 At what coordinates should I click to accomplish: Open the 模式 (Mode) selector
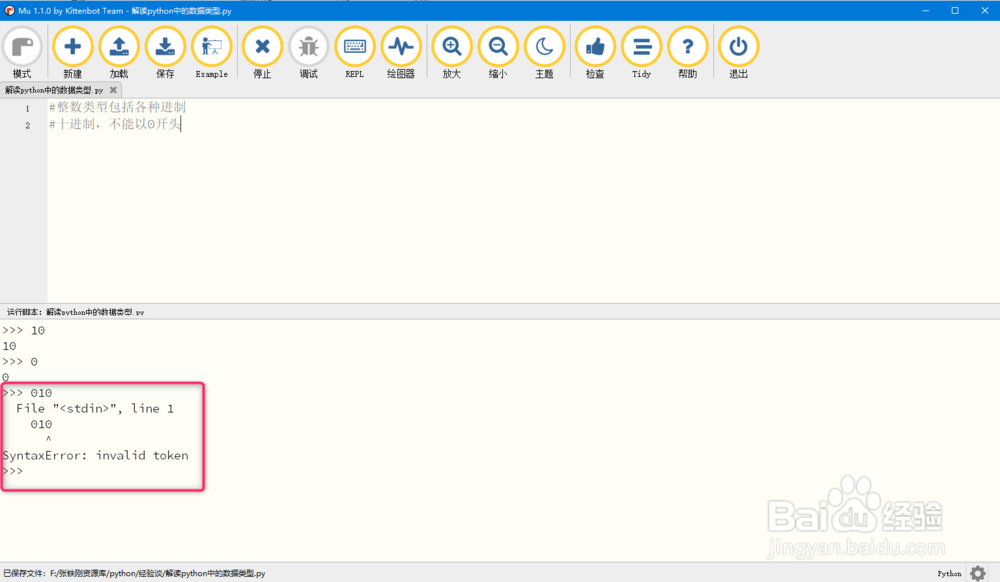click(22, 53)
